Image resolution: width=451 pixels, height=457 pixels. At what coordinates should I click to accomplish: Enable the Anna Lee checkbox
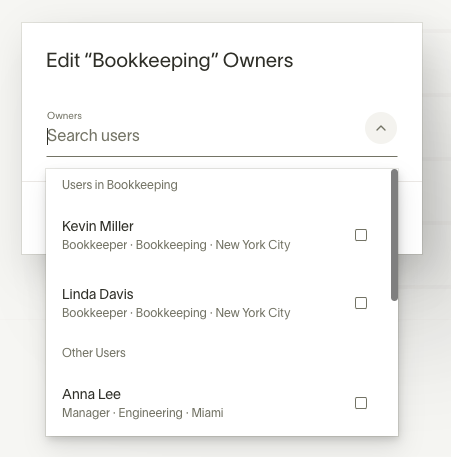tap(361, 403)
